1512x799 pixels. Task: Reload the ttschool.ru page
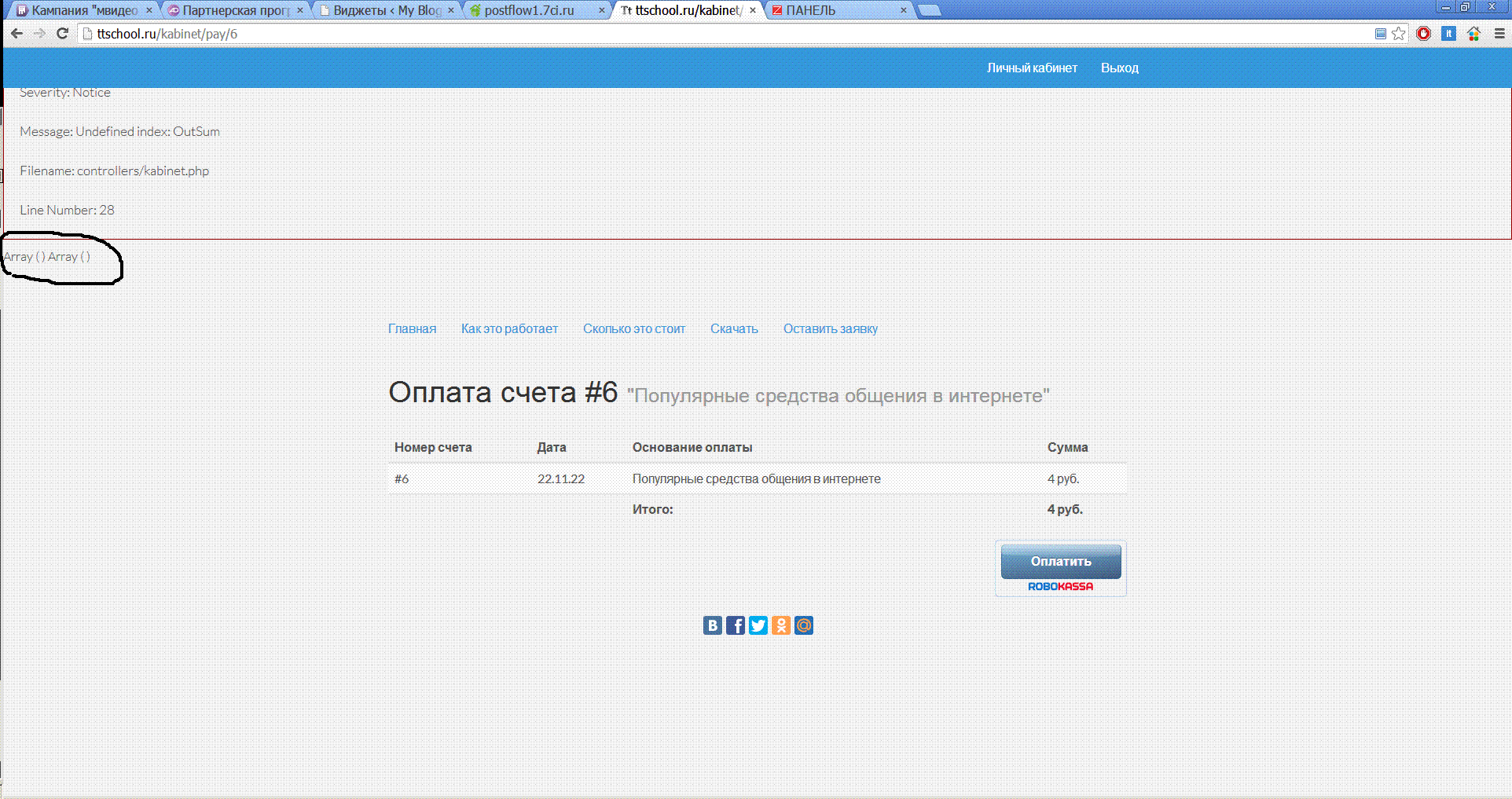click(63, 34)
